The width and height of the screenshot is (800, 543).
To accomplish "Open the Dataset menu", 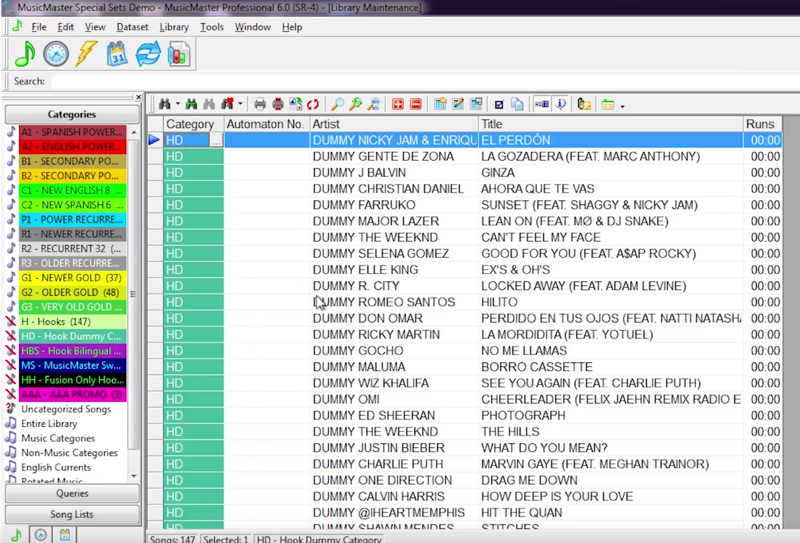I will 132,27.
